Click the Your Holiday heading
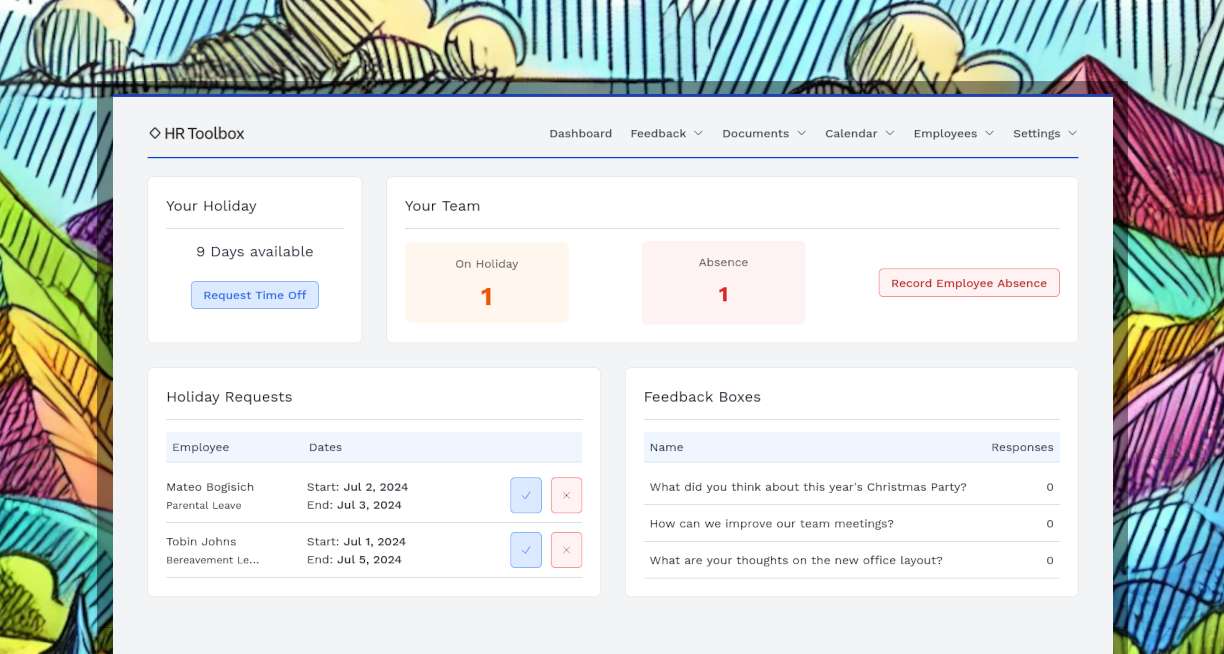 click(x=211, y=206)
